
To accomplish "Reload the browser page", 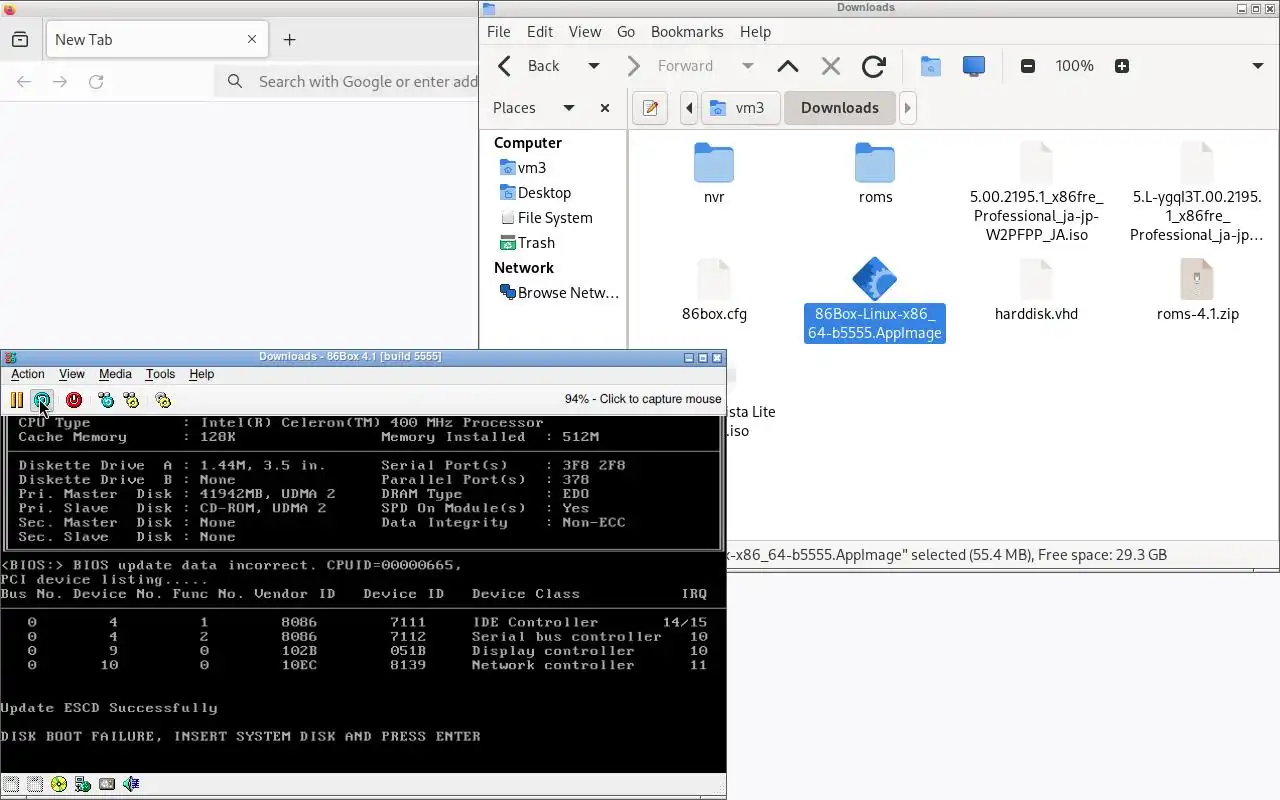I will (96, 82).
